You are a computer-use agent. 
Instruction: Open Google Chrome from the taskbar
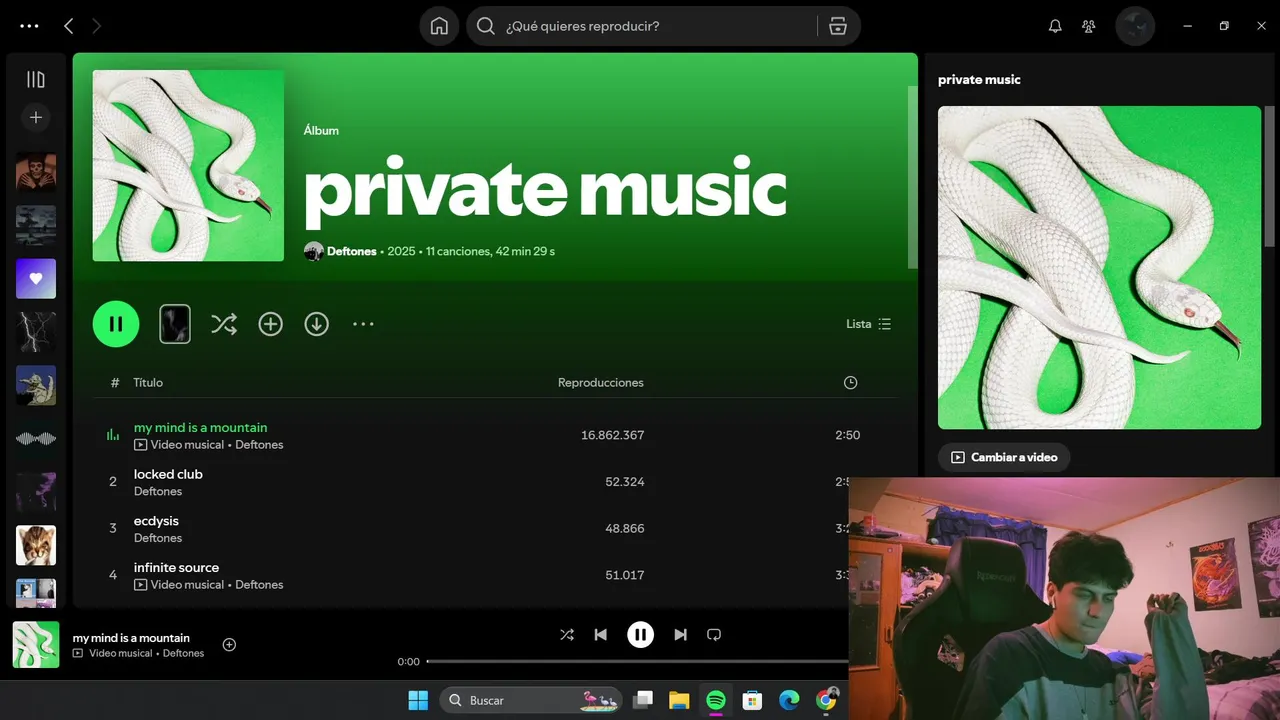(x=826, y=700)
